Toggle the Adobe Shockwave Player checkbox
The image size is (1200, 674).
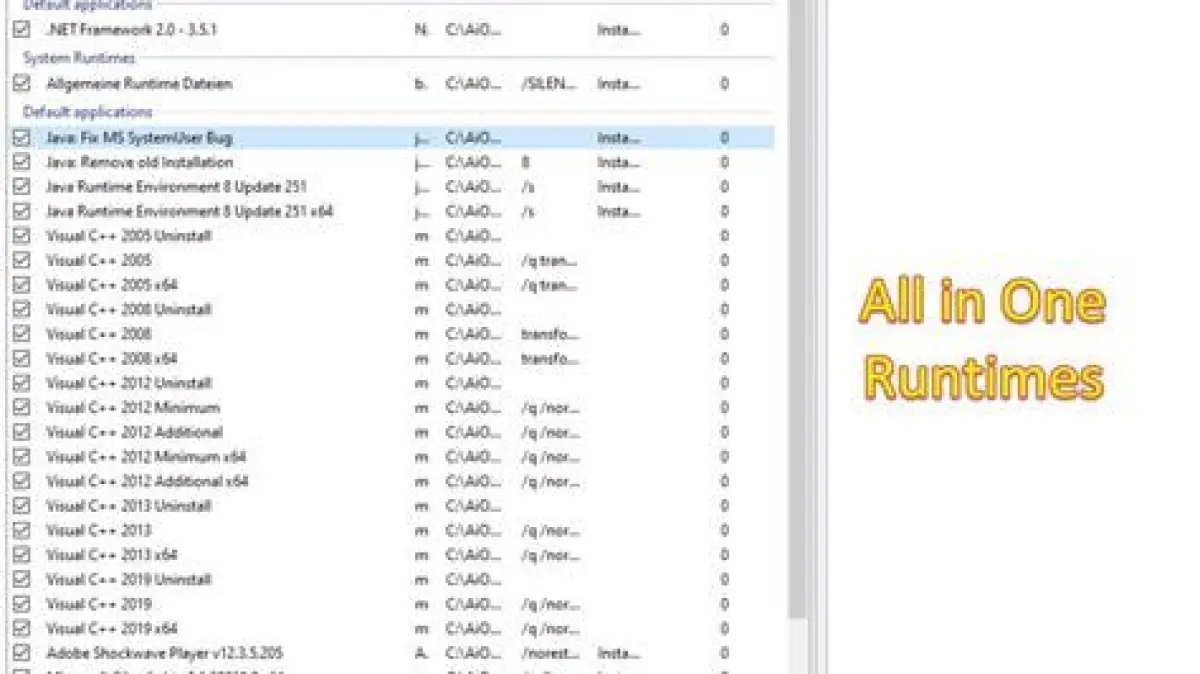pyautogui.click(x=22, y=653)
